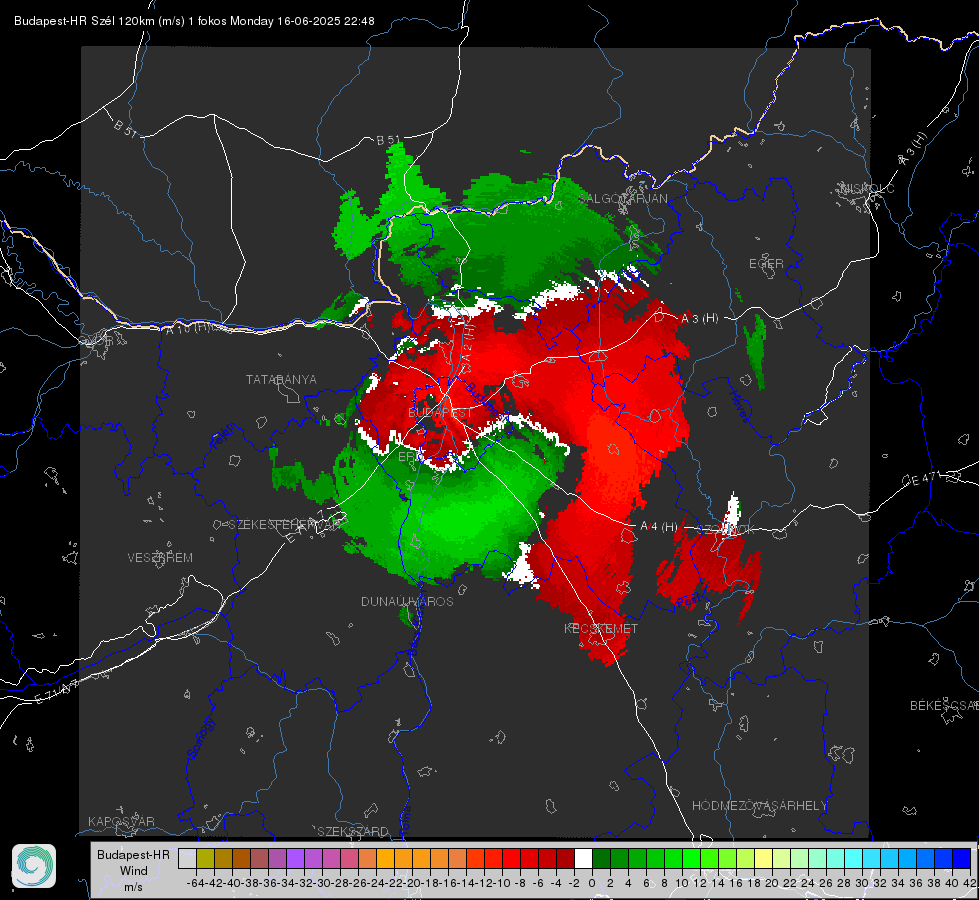
Task: Click the VESZPRÉM city label
Action: 160,558
